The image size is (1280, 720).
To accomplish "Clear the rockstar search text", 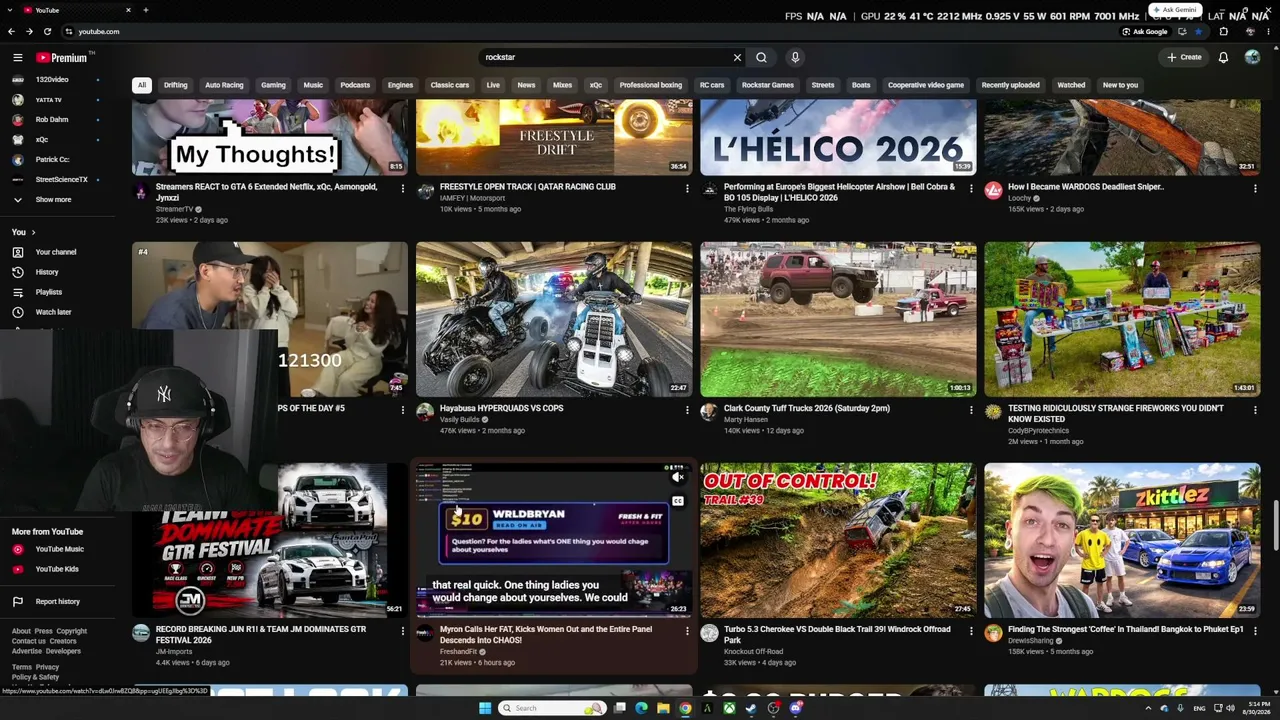I will coord(737,58).
